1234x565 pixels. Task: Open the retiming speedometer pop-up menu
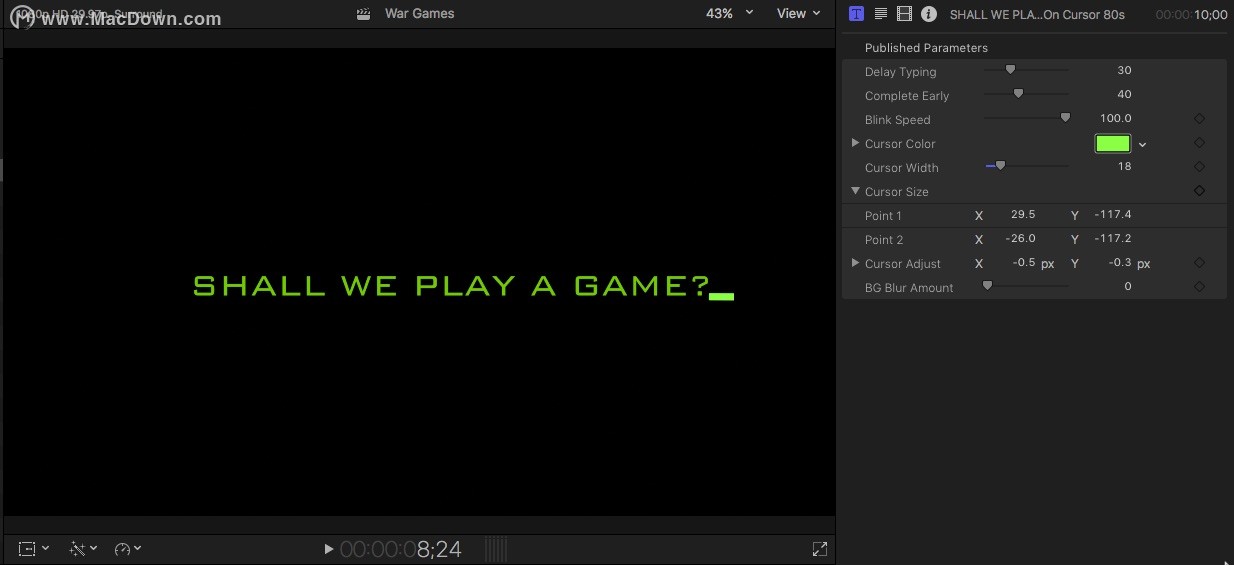tap(128, 549)
